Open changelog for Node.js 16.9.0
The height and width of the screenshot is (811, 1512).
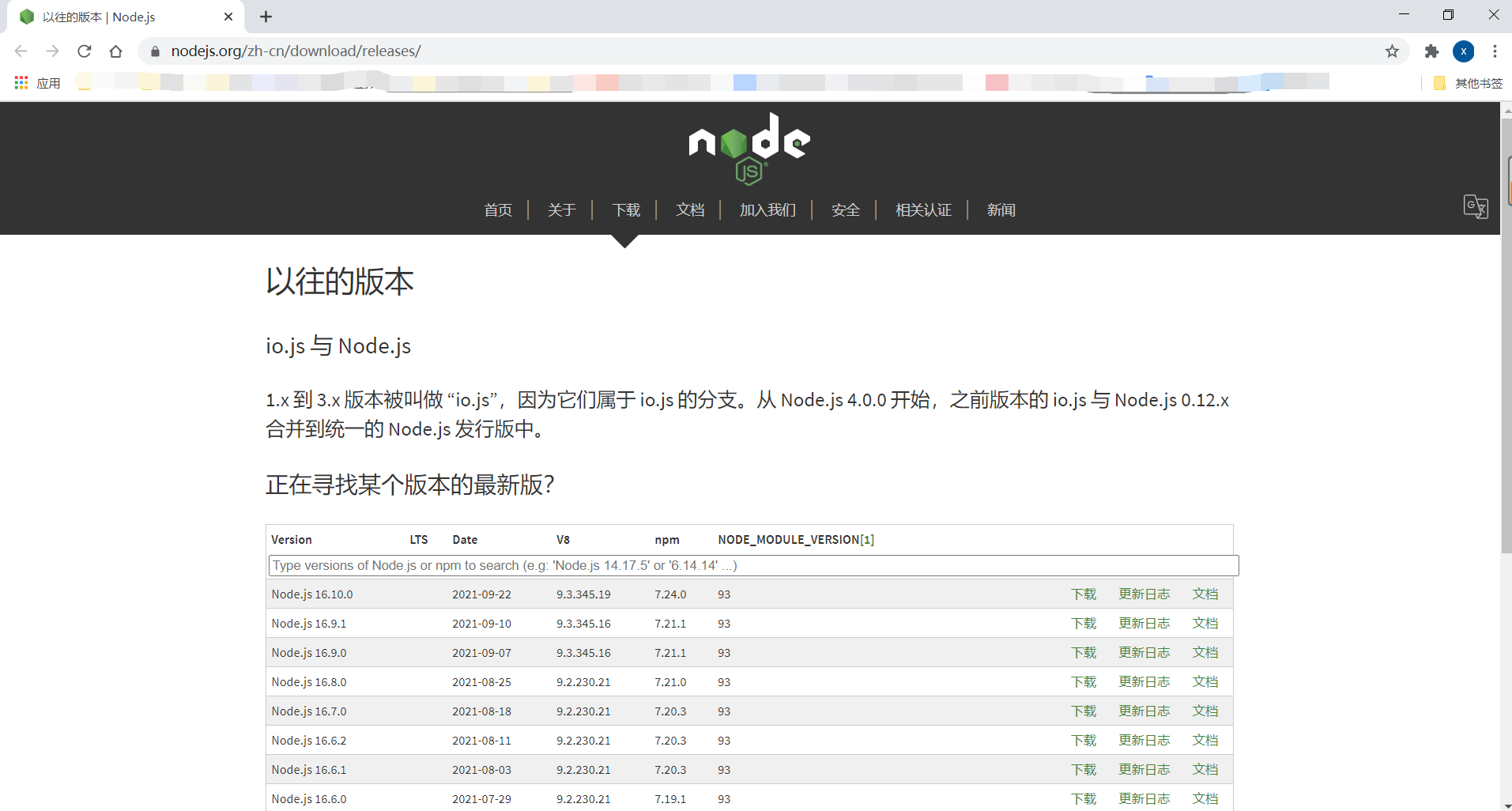tap(1144, 653)
